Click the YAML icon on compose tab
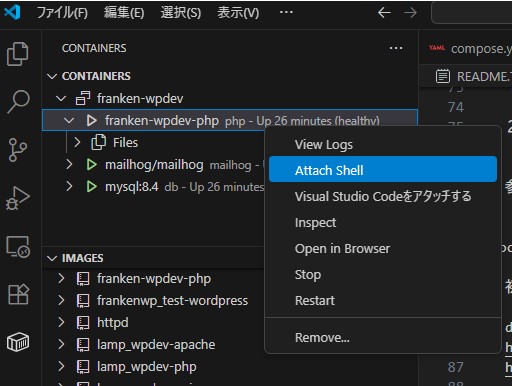 point(437,48)
